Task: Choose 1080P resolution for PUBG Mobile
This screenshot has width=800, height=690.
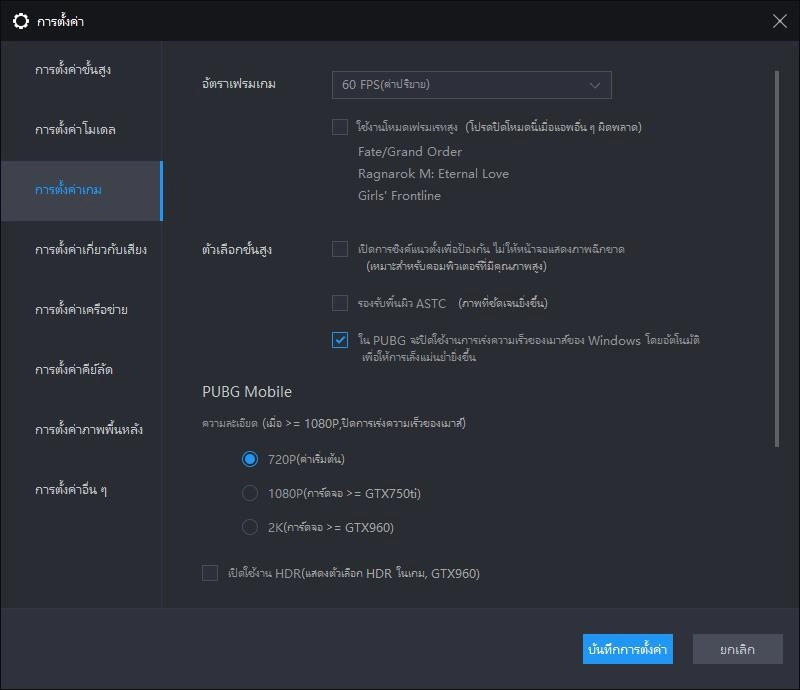Action: tap(250, 493)
